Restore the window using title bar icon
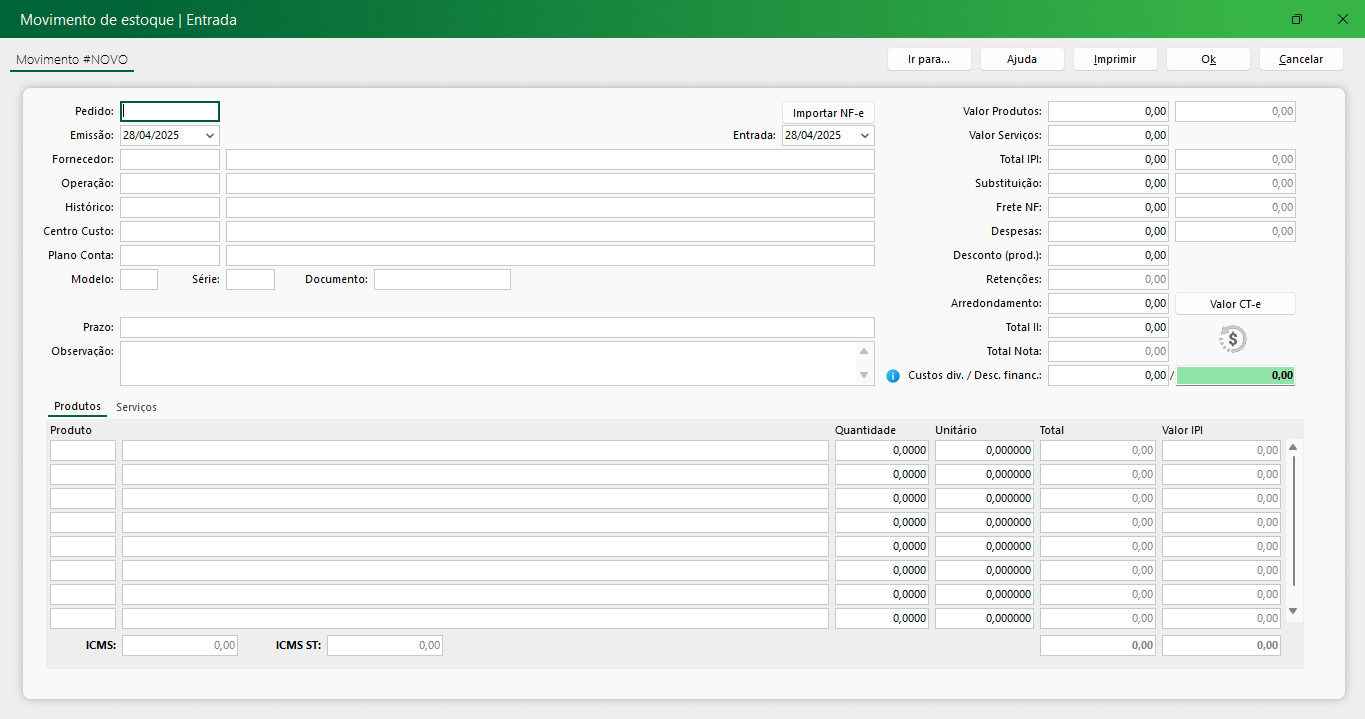 [1297, 20]
